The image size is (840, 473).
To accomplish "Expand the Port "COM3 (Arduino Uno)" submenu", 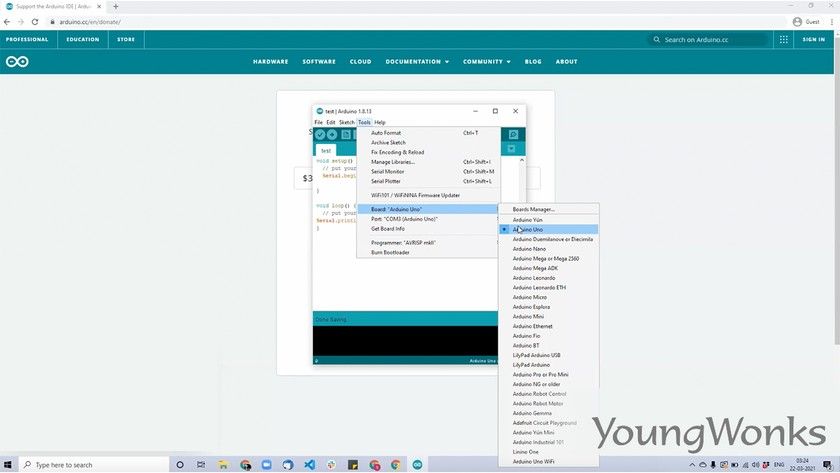I will (x=428, y=219).
